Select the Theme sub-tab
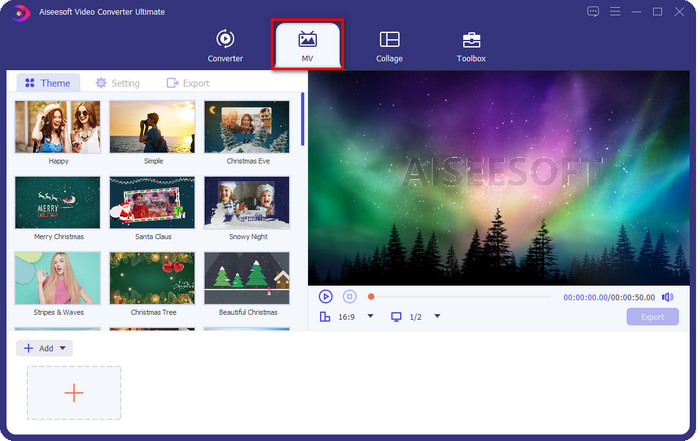The image size is (700, 441). point(48,83)
